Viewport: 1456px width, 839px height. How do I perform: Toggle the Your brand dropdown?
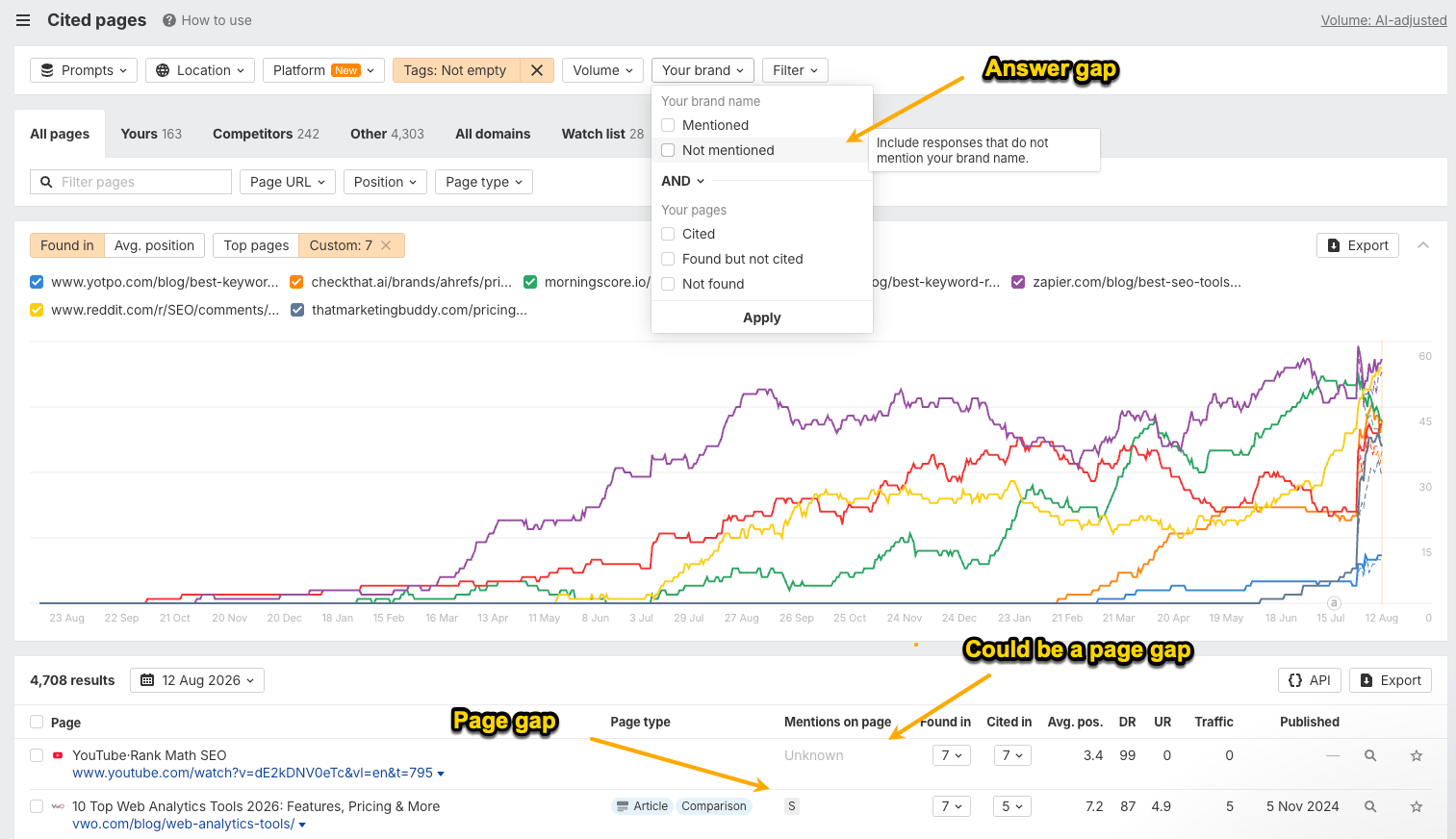click(x=702, y=70)
